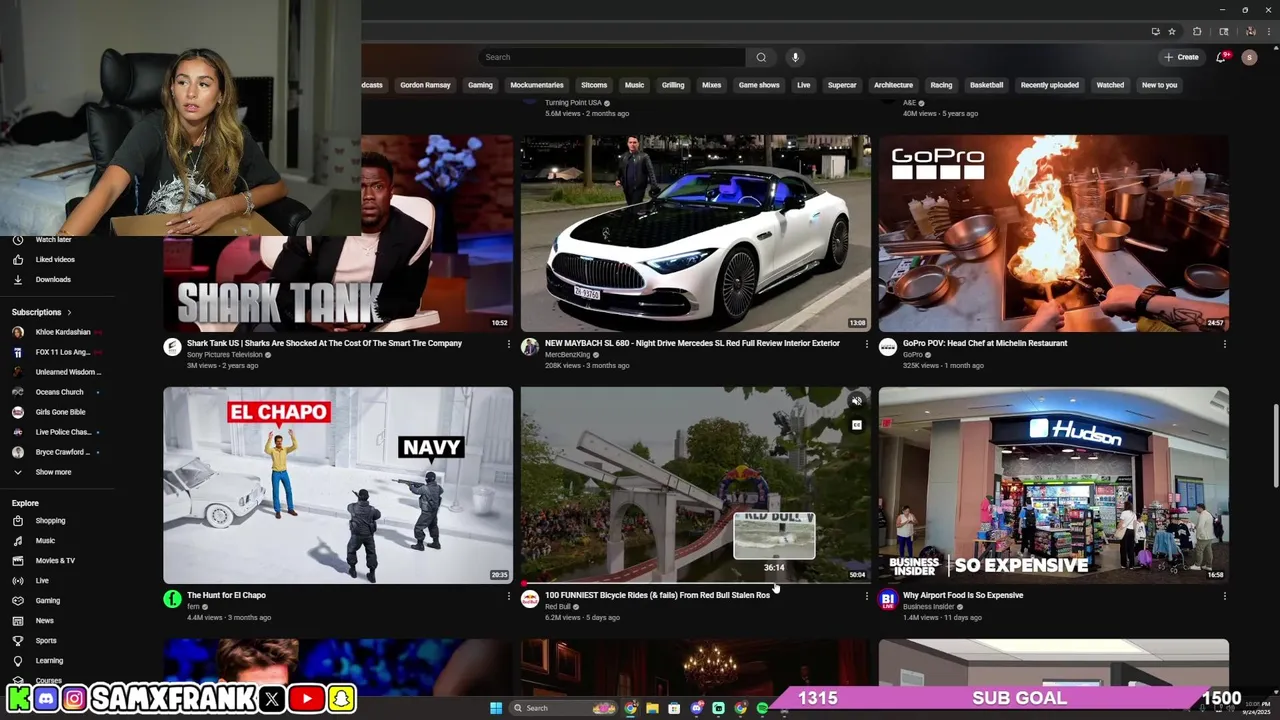
Task: Open options for the Shark Tank video
Action: (508, 344)
